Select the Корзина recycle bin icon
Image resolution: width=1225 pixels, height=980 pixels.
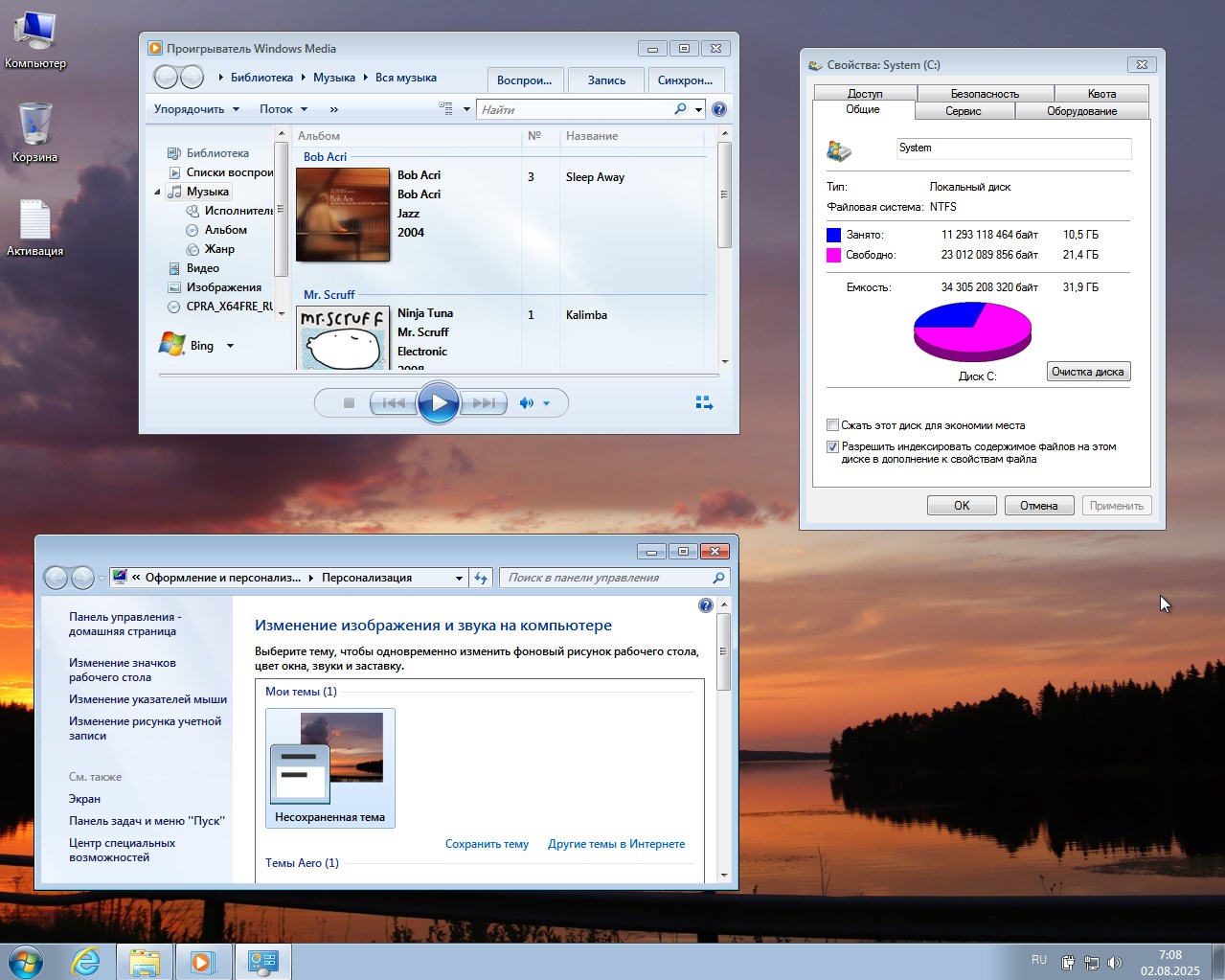[35, 133]
